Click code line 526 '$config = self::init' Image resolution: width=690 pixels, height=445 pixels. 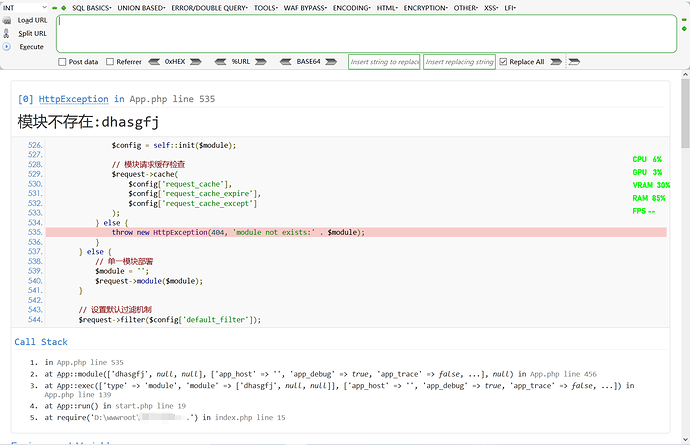(174, 145)
